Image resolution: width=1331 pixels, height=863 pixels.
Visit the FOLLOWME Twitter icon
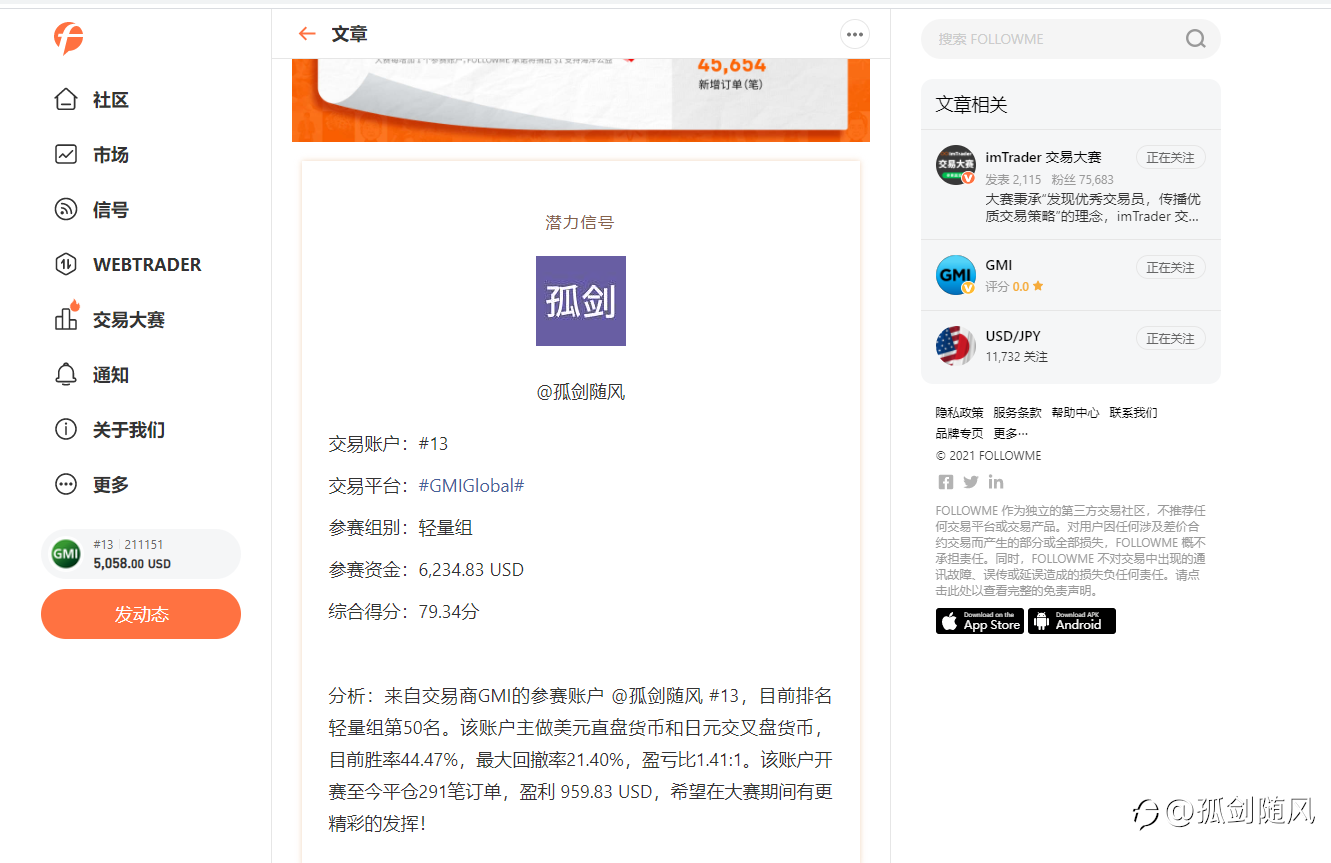click(x=971, y=482)
